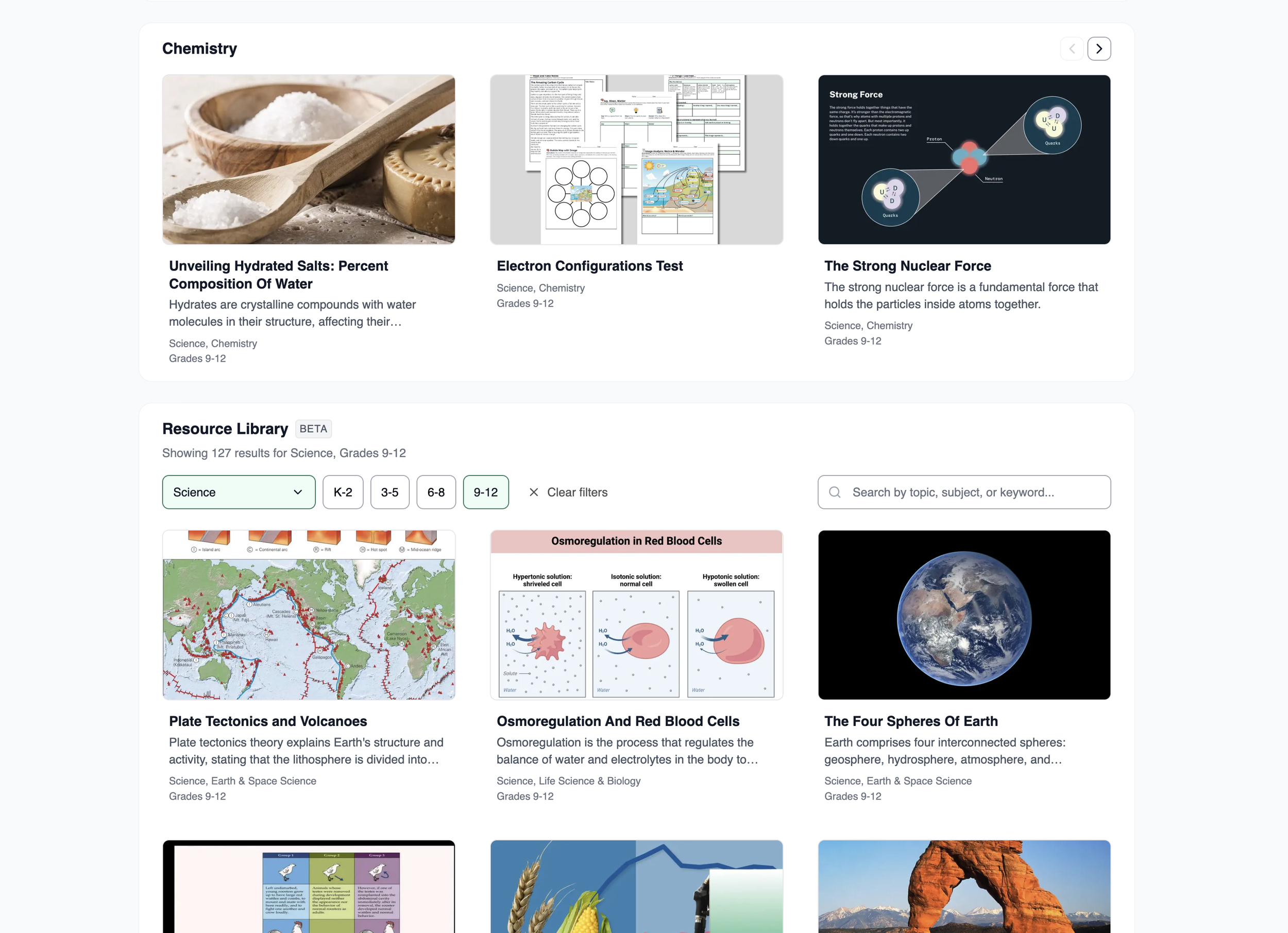This screenshot has height=933, width=1288.
Task: Enable the 6-8 grade filter
Action: pos(435,493)
